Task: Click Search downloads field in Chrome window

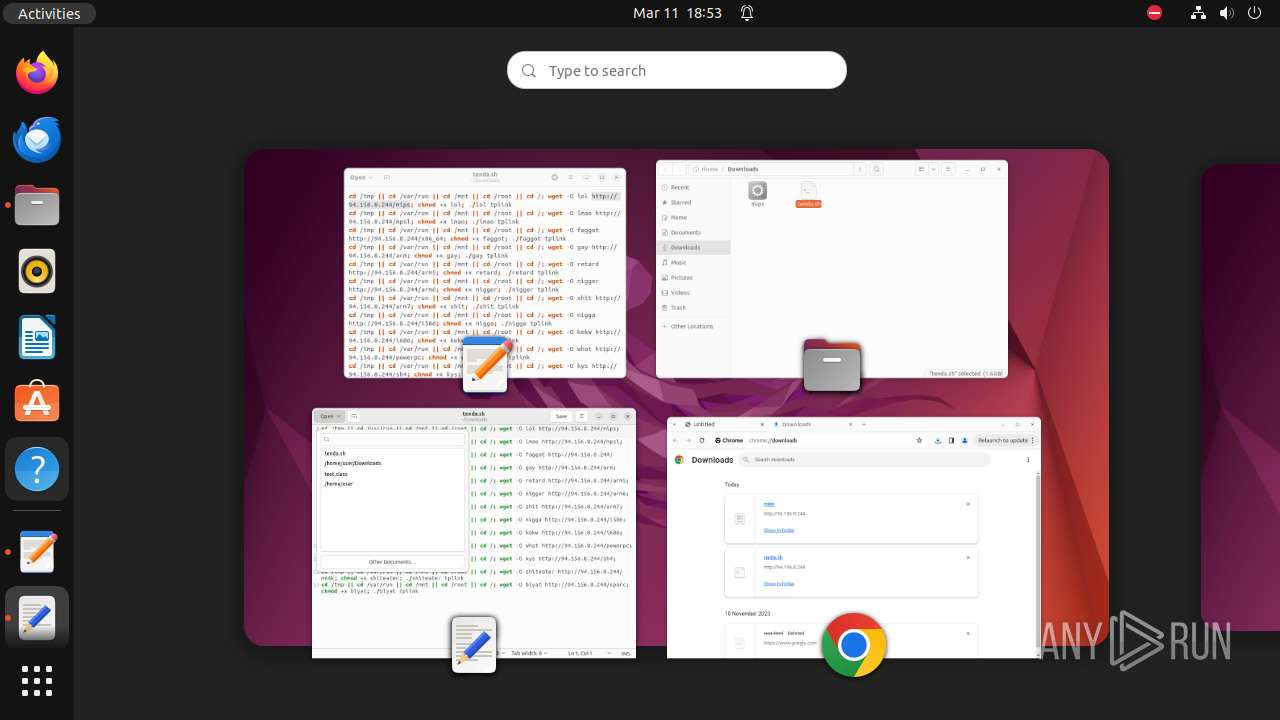Action: 866,460
